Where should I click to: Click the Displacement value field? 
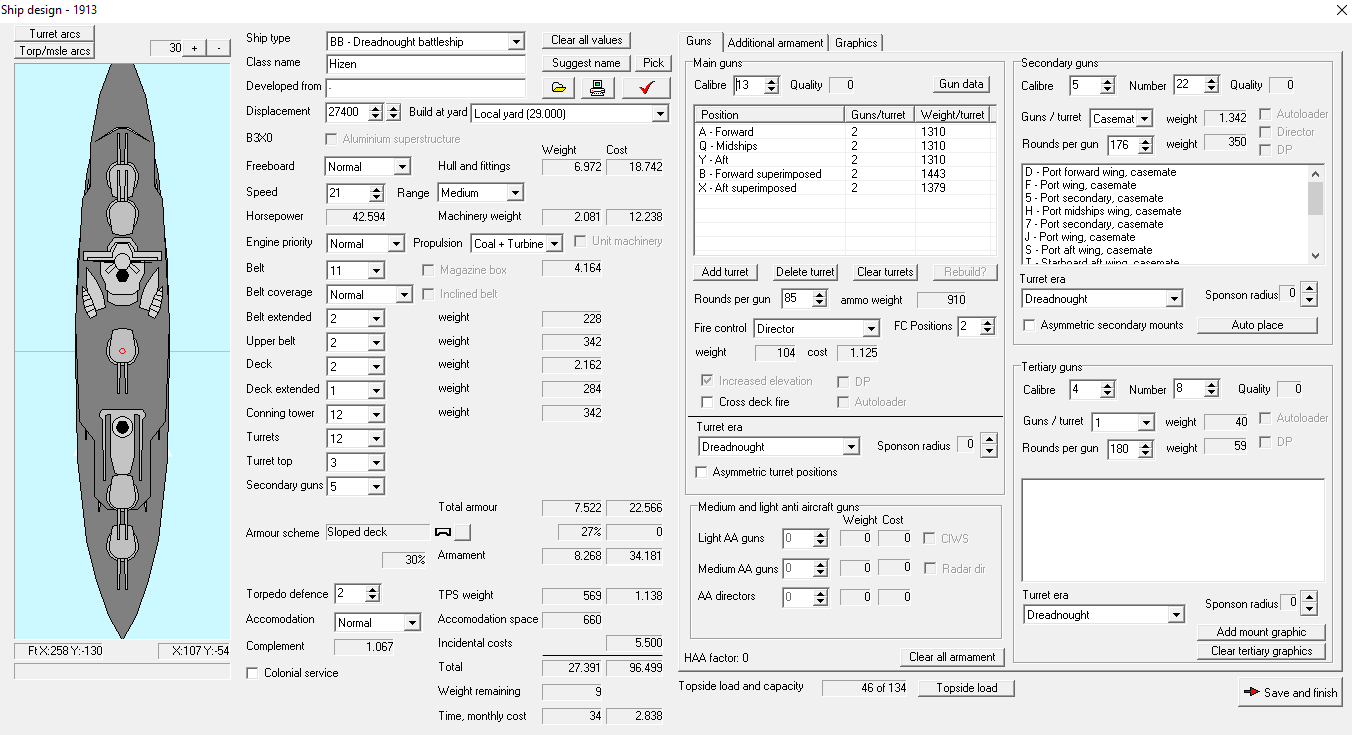[346, 113]
